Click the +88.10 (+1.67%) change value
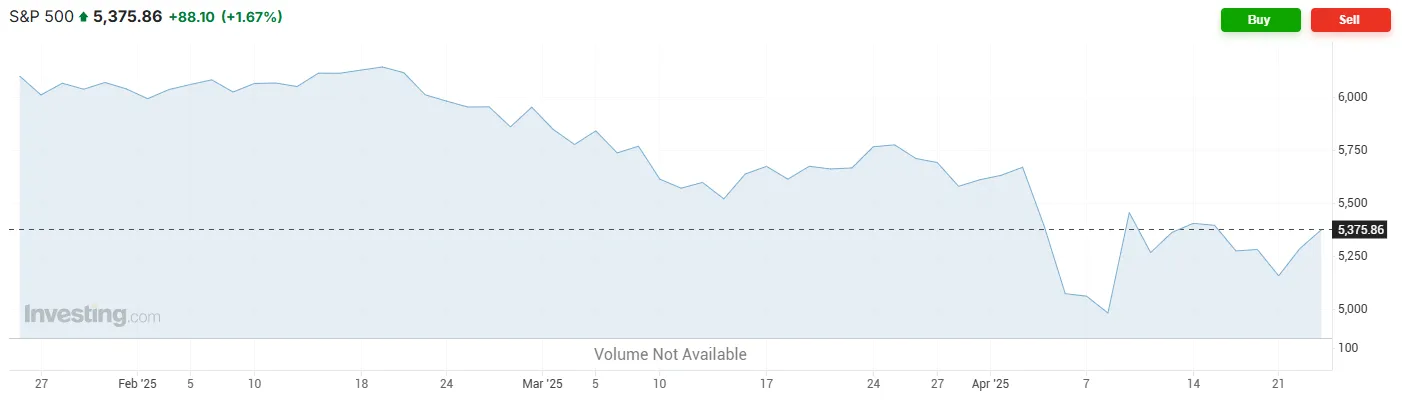 pos(225,17)
